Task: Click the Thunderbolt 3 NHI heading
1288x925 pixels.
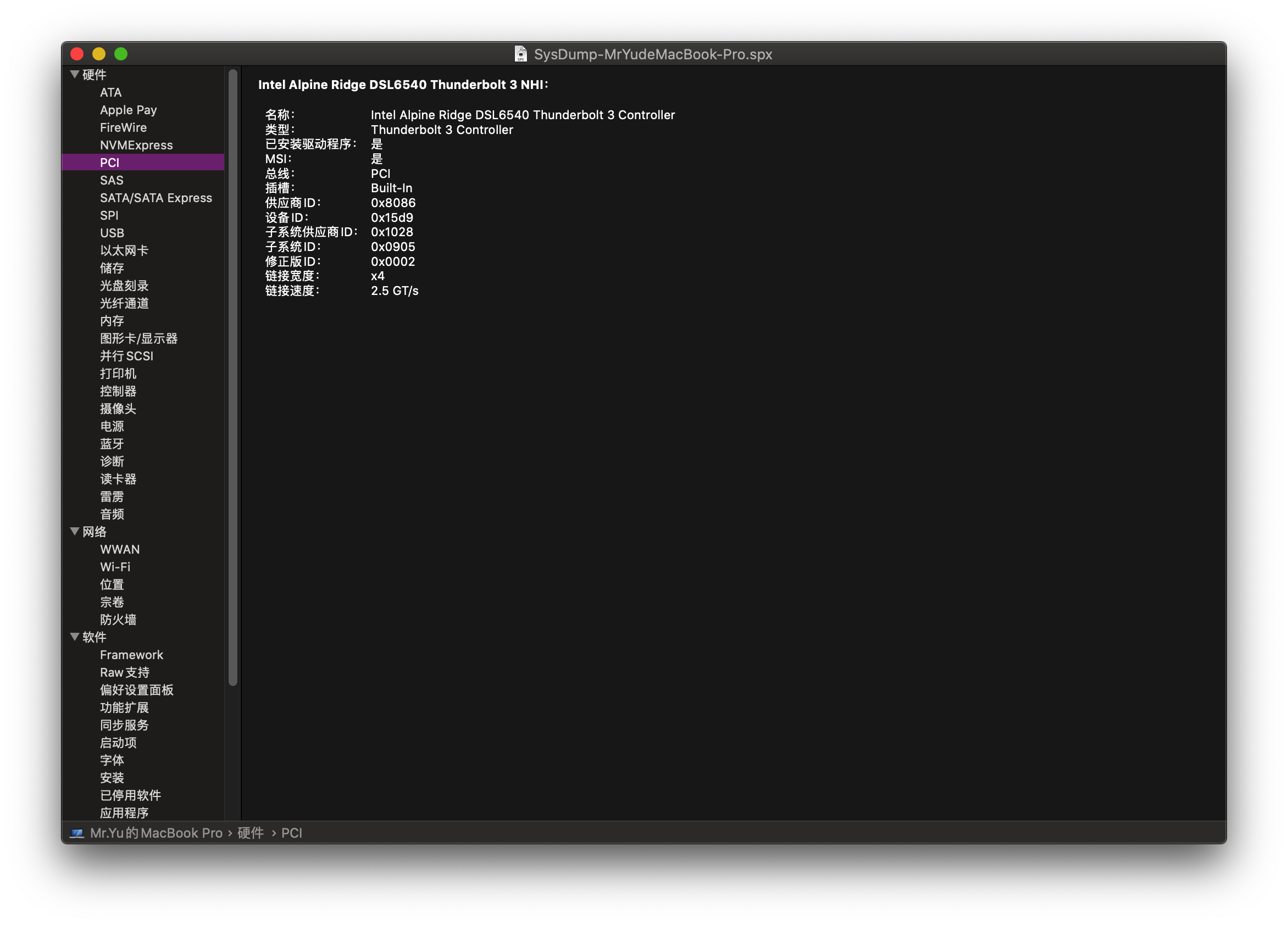Action: pyautogui.click(x=403, y=85)
